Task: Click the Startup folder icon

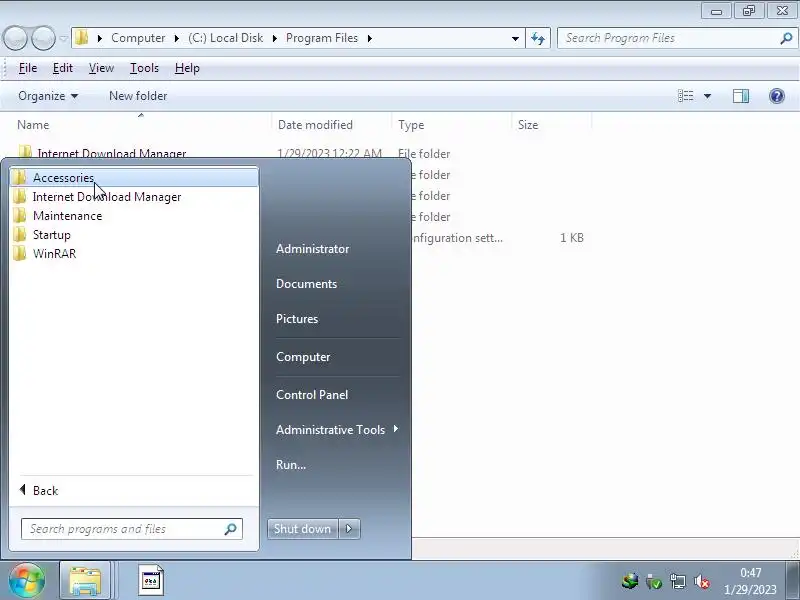Action: (19, 234)
